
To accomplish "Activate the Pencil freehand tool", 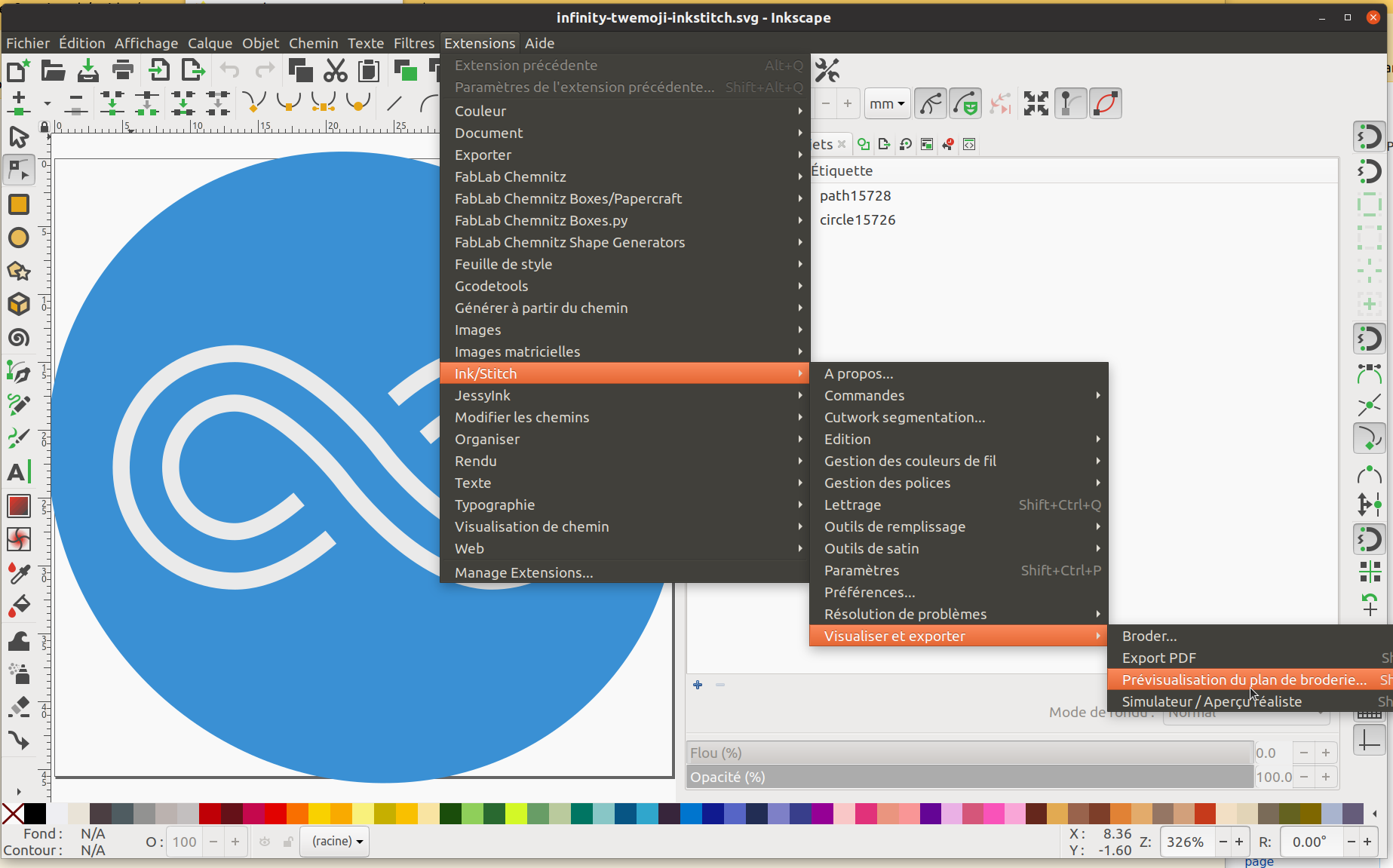I will click(19, 405).
